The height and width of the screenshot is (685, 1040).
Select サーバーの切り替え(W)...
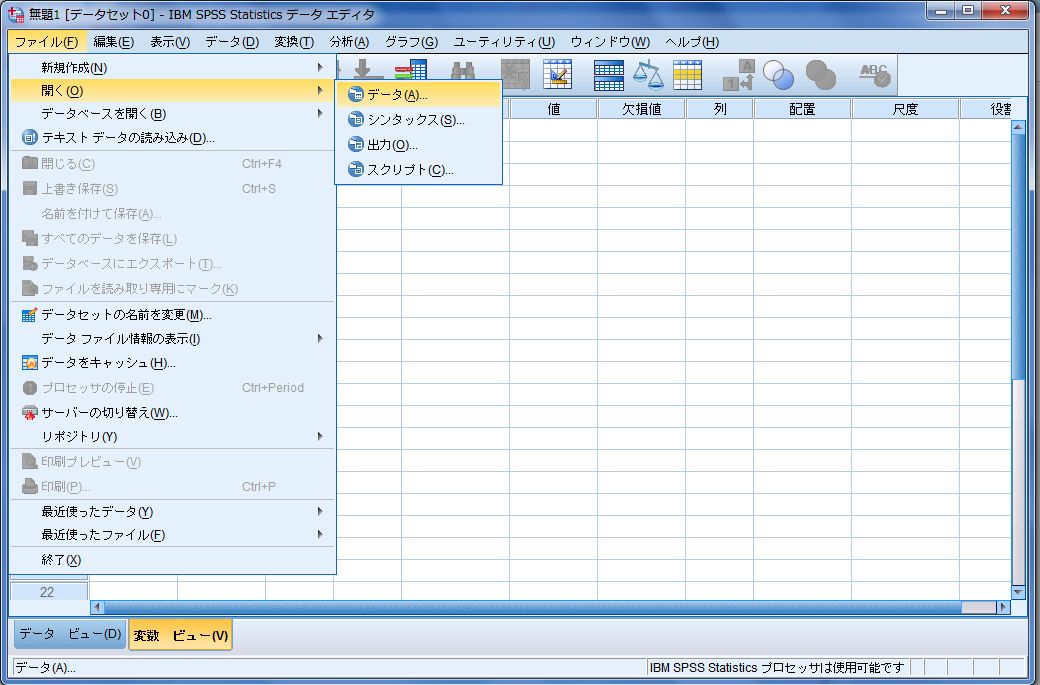click(x=172, y=412)
